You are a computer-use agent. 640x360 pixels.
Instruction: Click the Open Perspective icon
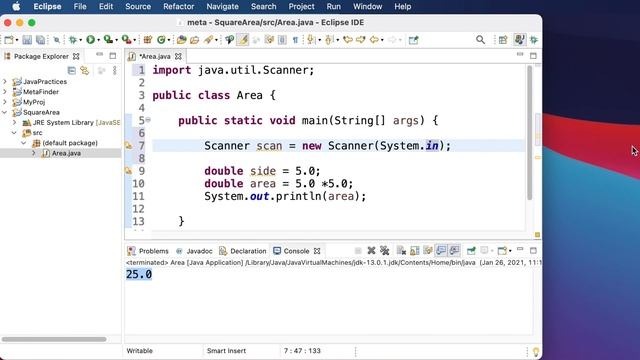503,40
